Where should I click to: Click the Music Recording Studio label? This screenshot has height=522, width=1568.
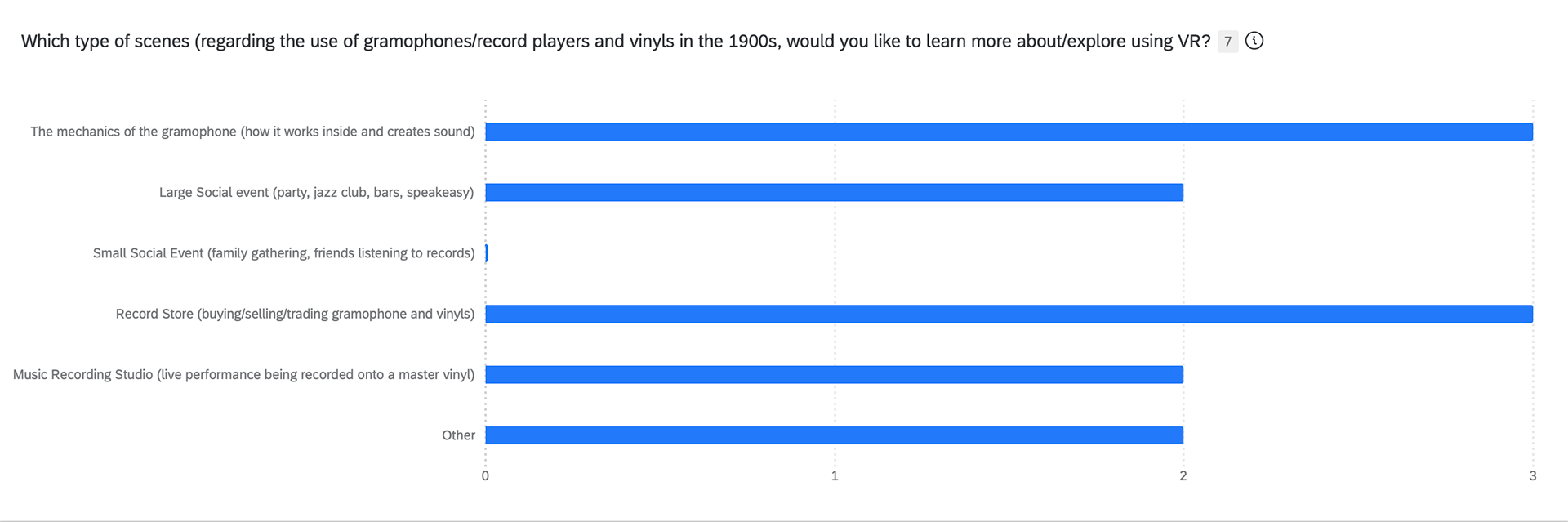tap(243, 375)
